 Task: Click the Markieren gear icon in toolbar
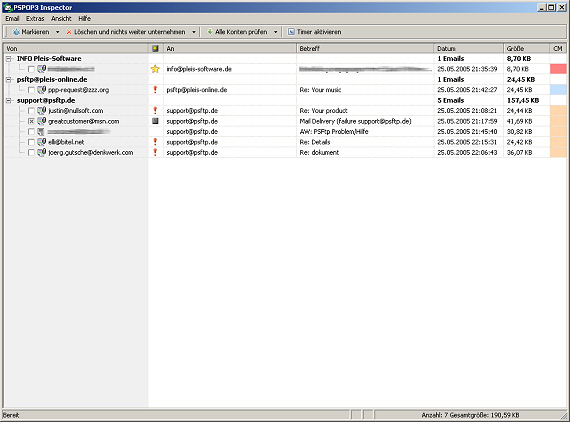pos(16,32)
